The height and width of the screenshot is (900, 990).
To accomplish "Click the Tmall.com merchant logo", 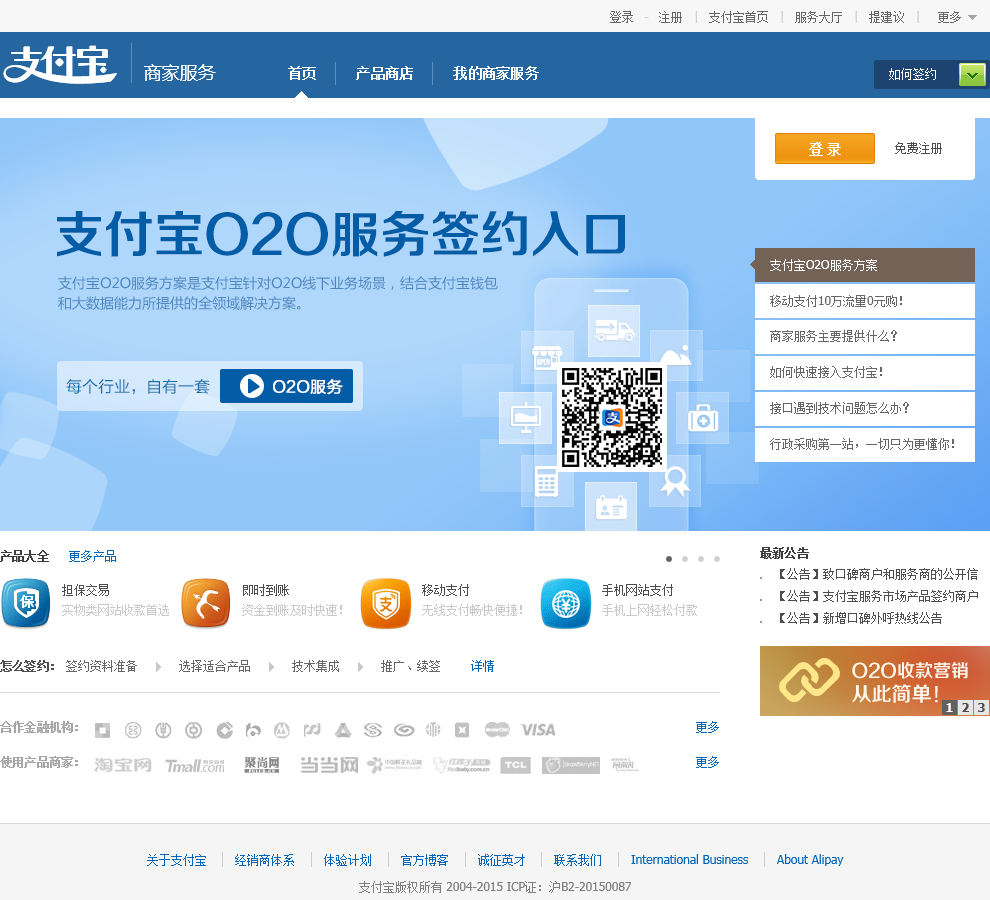I will (195, 765).
